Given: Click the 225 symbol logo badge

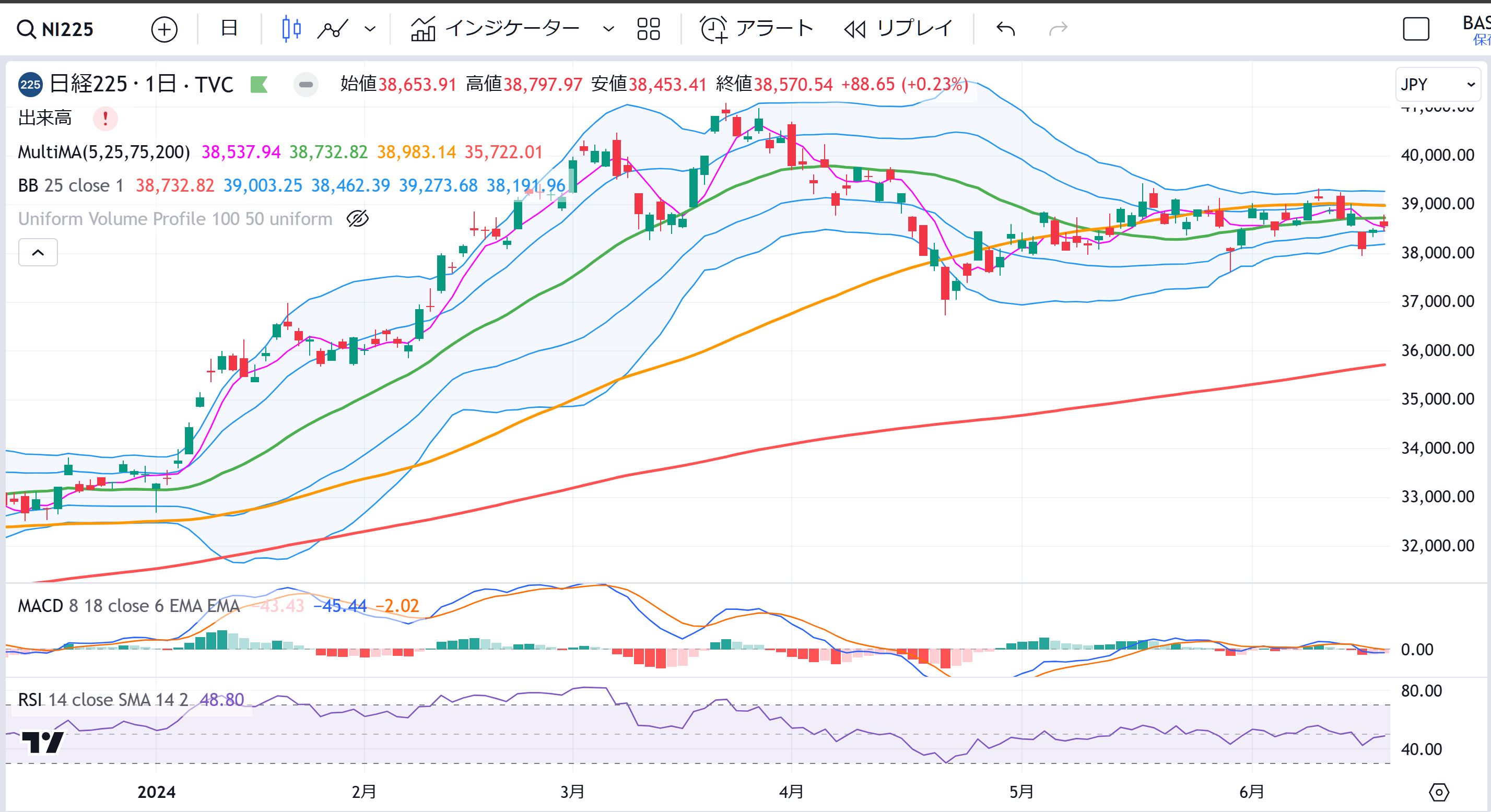Looking at the screenshot, I should (30, 85).
